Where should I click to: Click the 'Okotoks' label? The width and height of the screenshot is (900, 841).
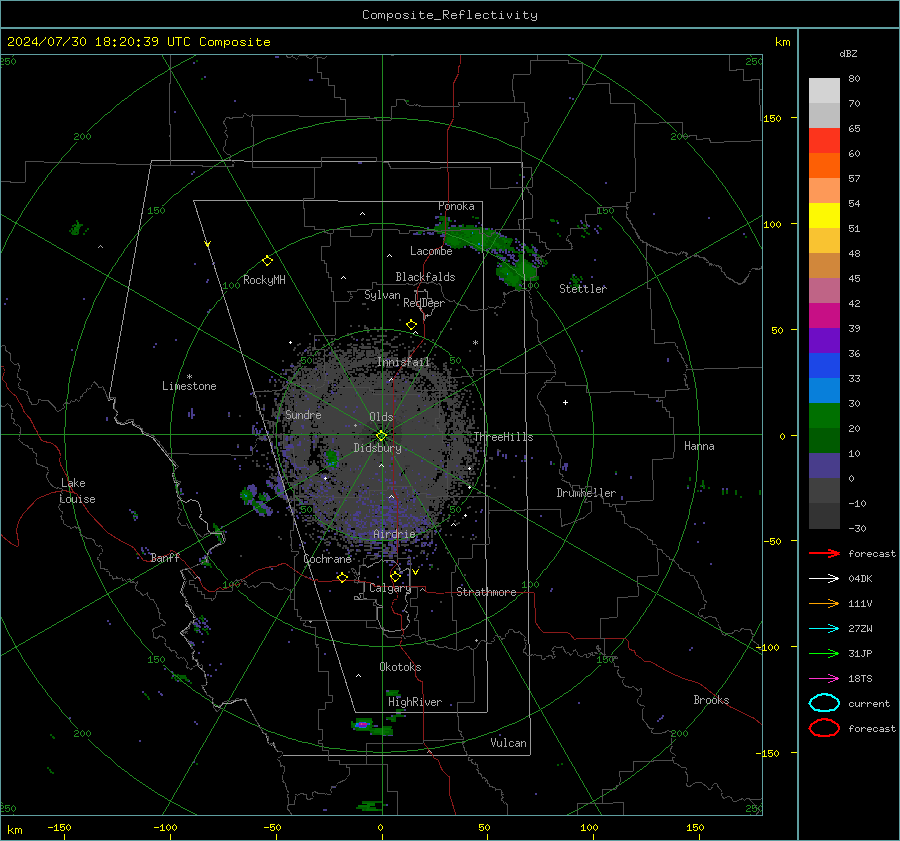pos(400,667)
